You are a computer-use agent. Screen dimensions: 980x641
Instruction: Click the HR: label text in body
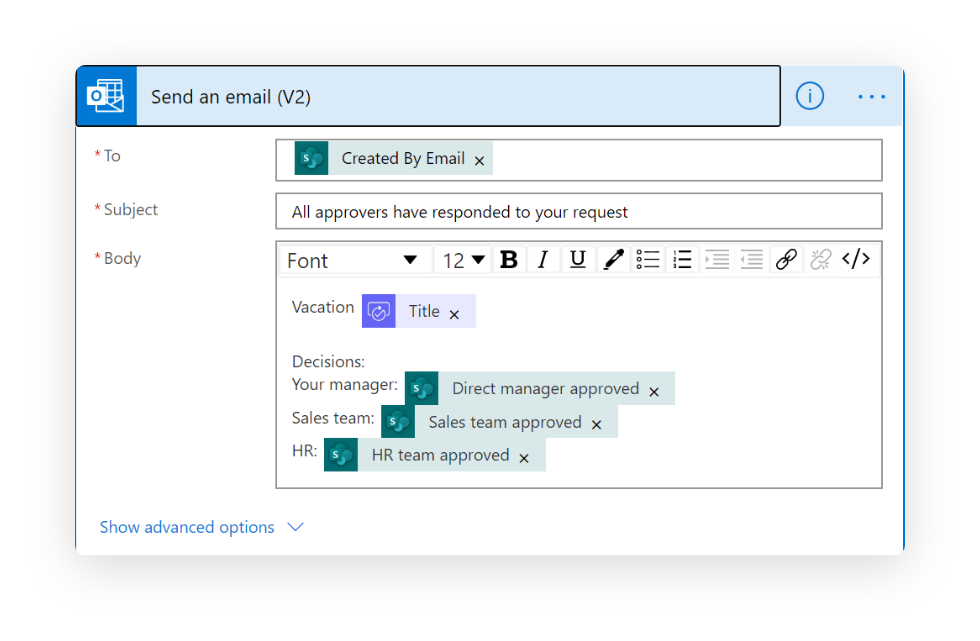pyautogui.click(x=304, y=451)
